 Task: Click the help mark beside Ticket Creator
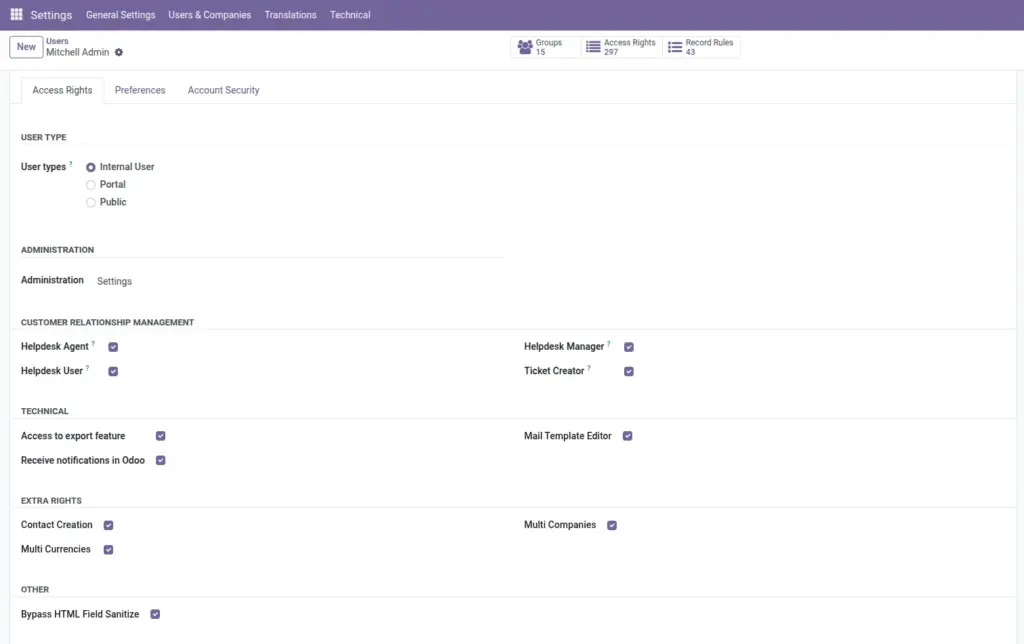588,368
